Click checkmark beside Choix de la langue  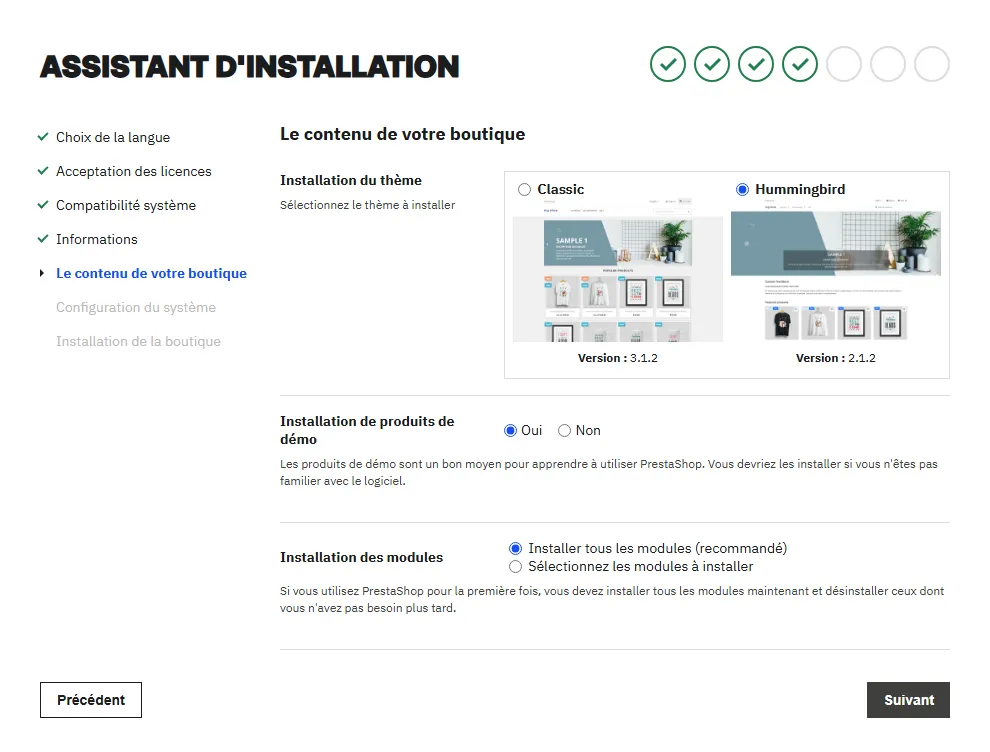(x=43, y=136)
